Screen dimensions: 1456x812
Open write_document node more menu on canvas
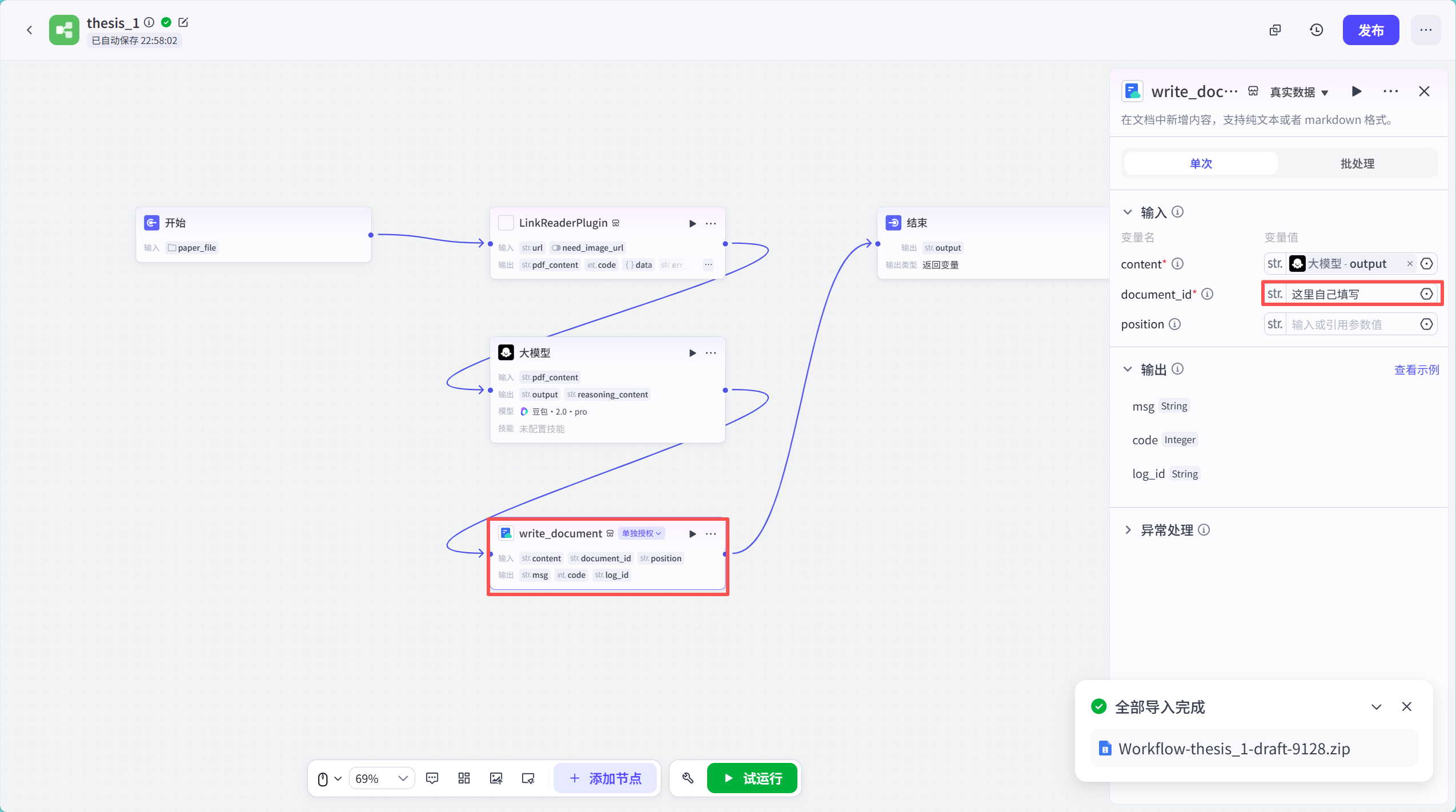tap(711, 533)
